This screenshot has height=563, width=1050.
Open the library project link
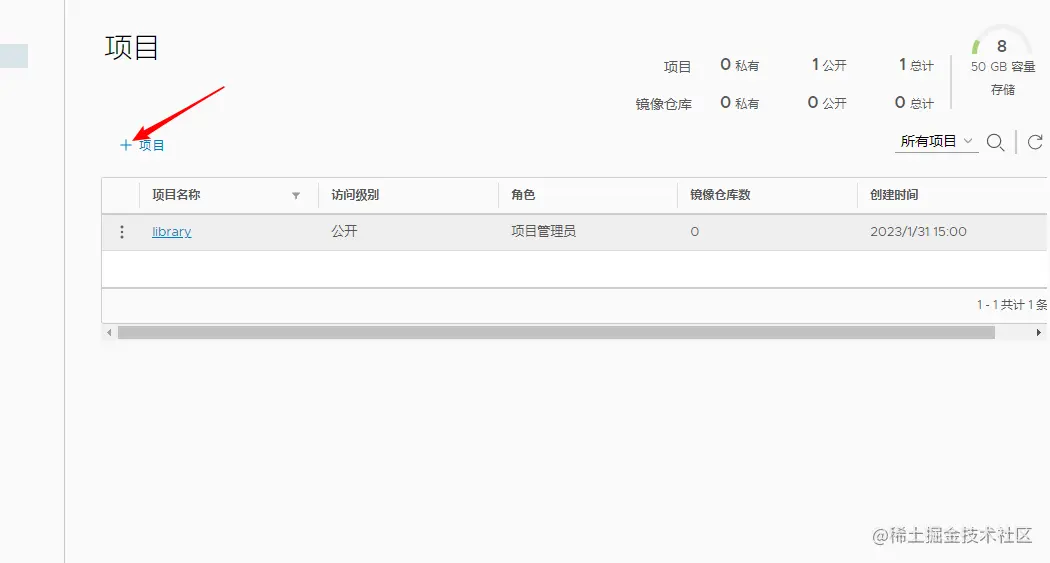[171, 232]
